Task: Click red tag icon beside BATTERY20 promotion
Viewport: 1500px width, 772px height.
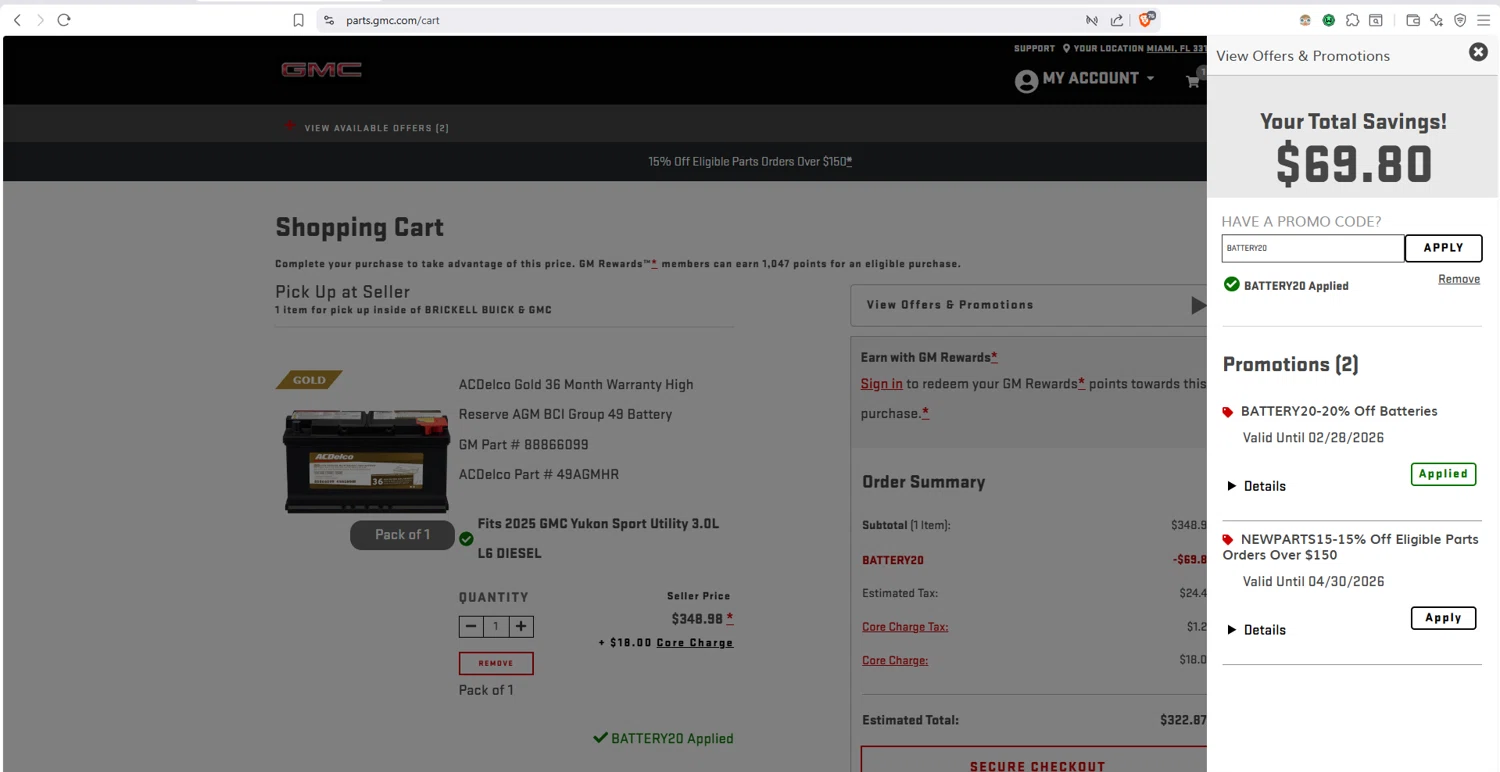Action: 1228,412
